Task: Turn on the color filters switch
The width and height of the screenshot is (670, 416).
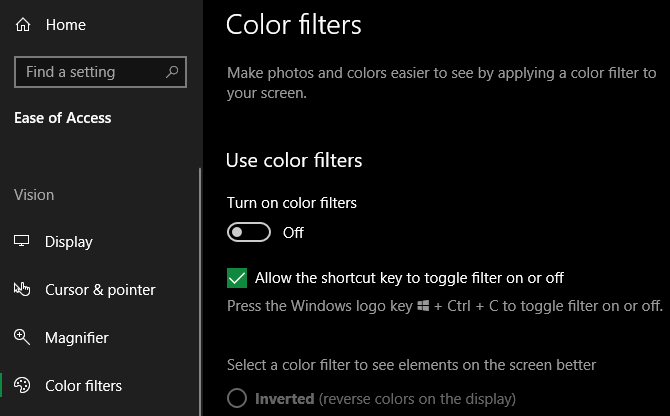Action: coord(249,233)
